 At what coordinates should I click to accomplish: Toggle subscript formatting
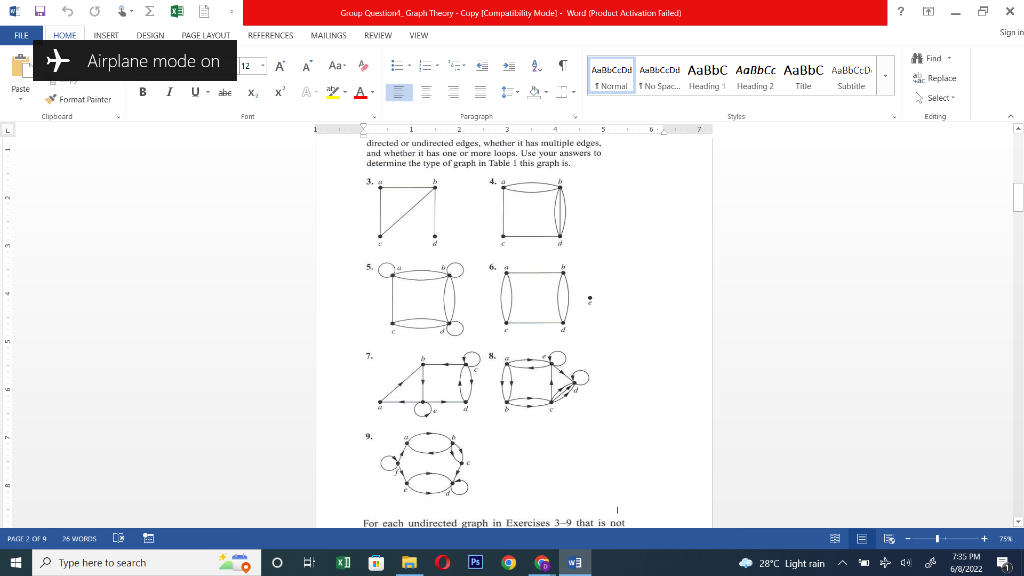point(253,93)
